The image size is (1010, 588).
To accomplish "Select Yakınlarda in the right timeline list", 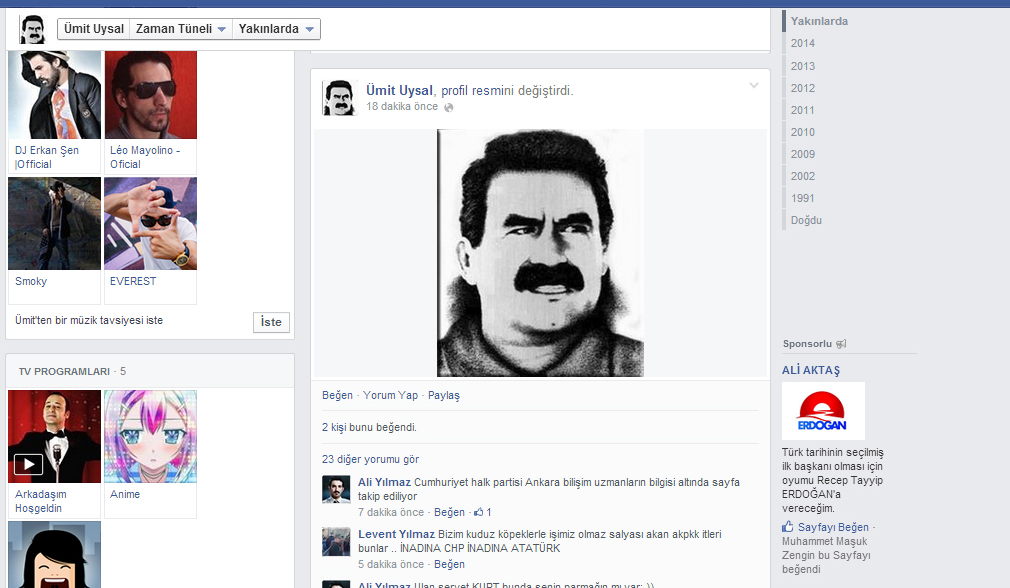I will pos(819,21).
